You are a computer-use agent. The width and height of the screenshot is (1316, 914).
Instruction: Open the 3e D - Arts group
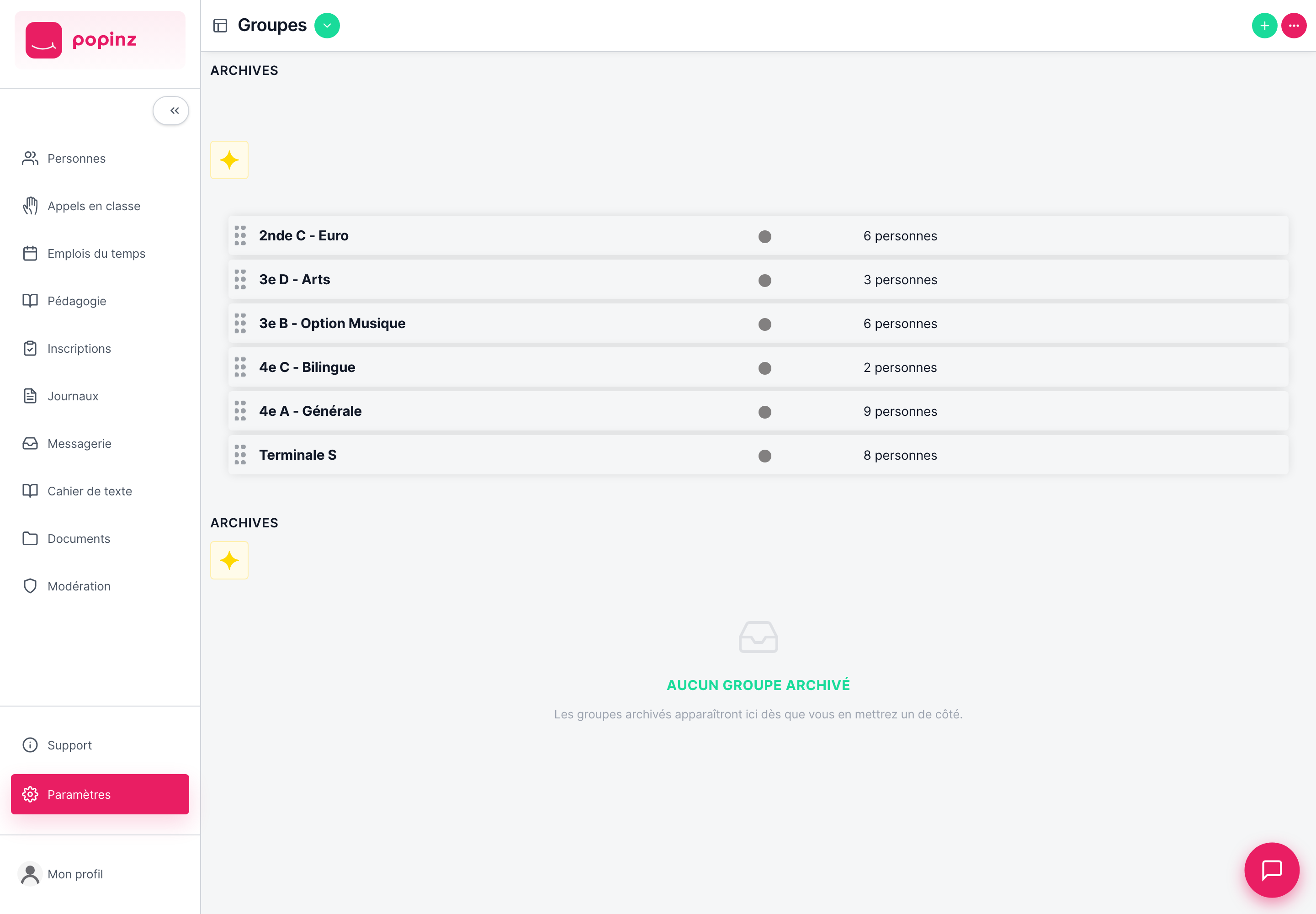(758, 280)
